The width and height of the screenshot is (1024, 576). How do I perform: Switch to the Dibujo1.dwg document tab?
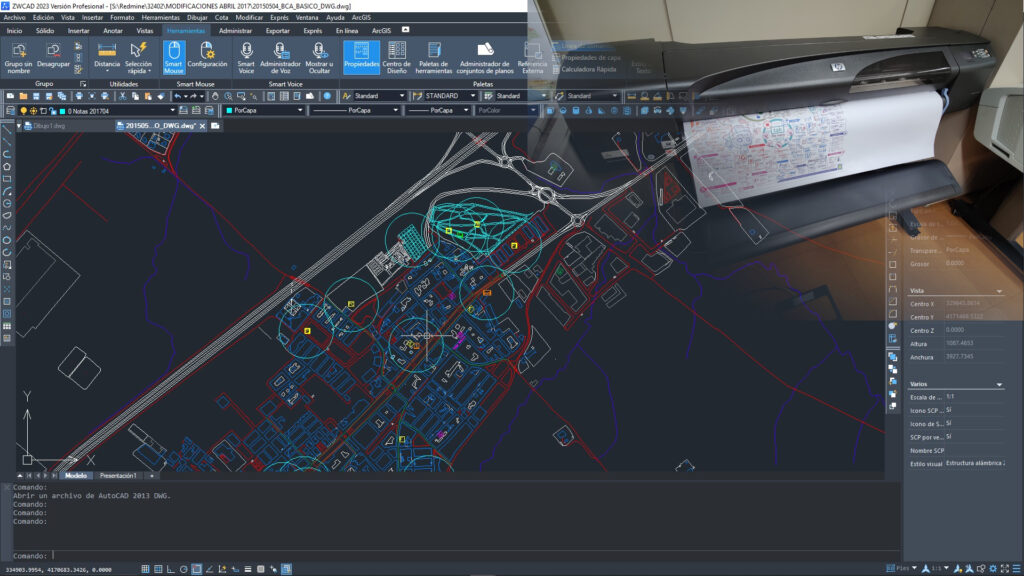(50, 126)
